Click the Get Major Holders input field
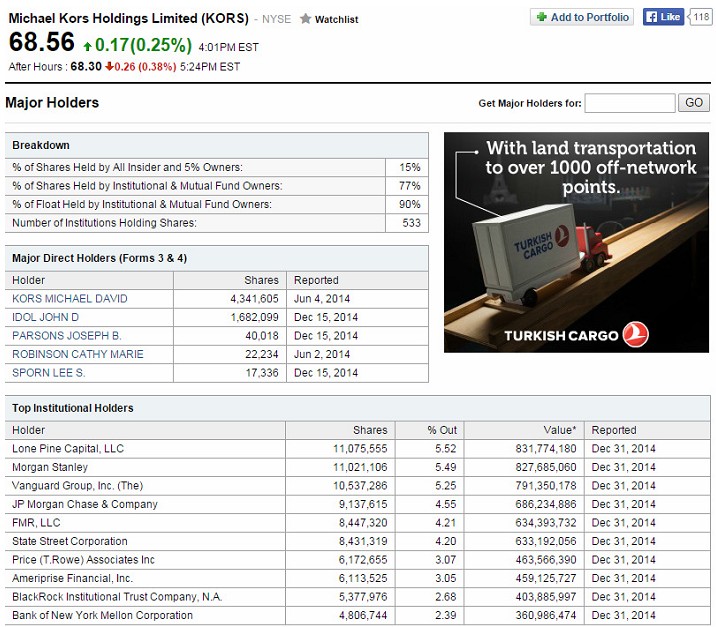This screenshot has width=716, height=627. pyautogui.click(x=630, y=103)
